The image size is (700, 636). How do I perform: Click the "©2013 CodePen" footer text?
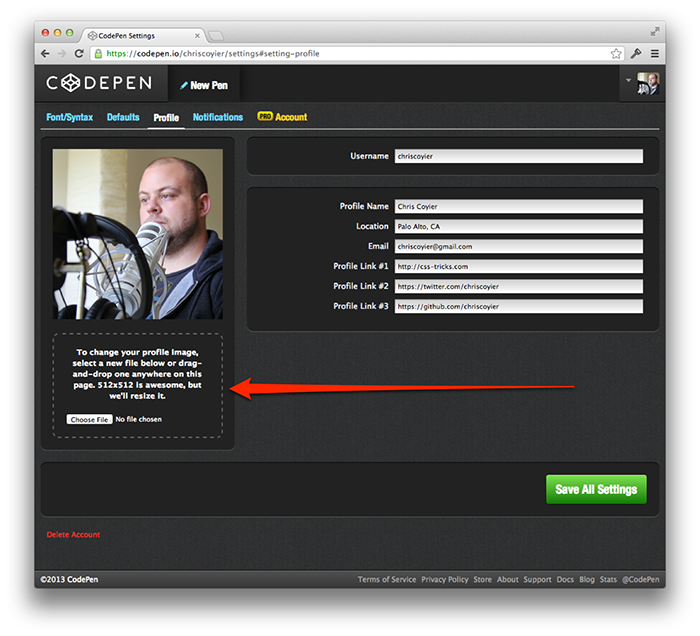69,579
